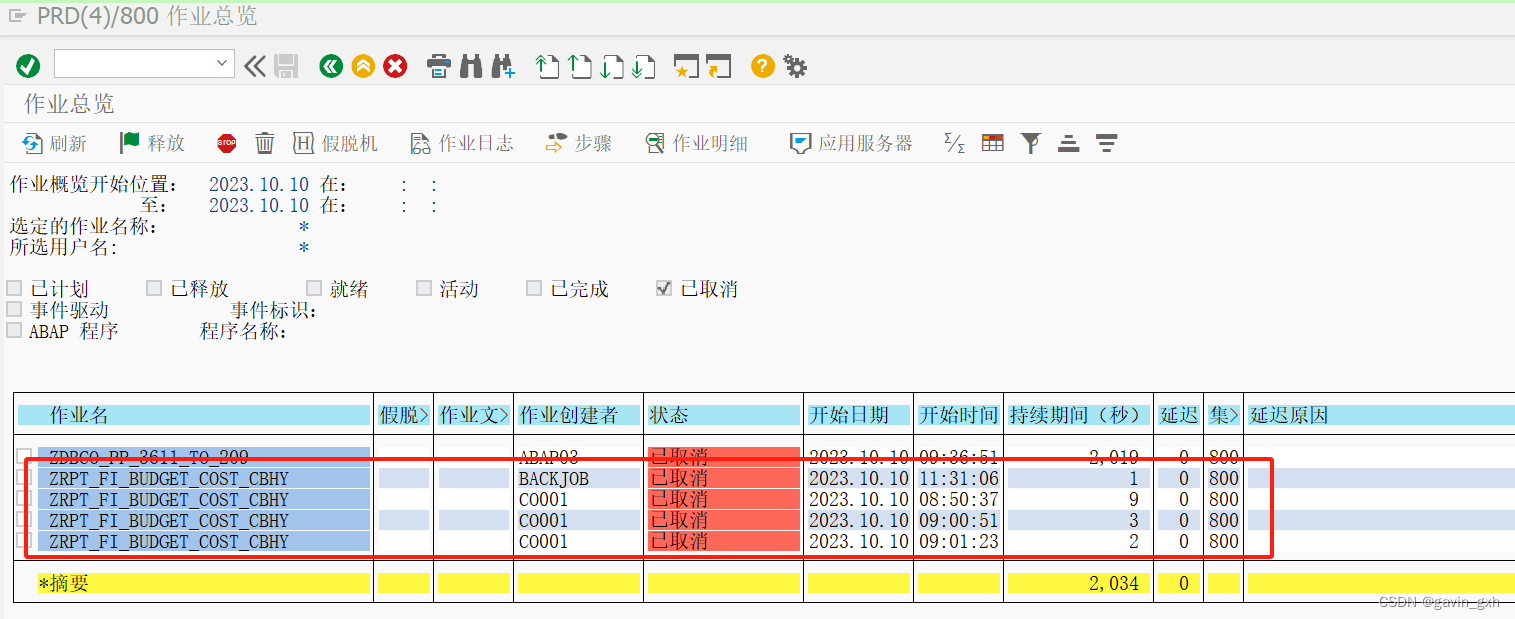
Task: Enable the 已计划 checkbox
Action: pyautogui.click(x=14, y=288)
